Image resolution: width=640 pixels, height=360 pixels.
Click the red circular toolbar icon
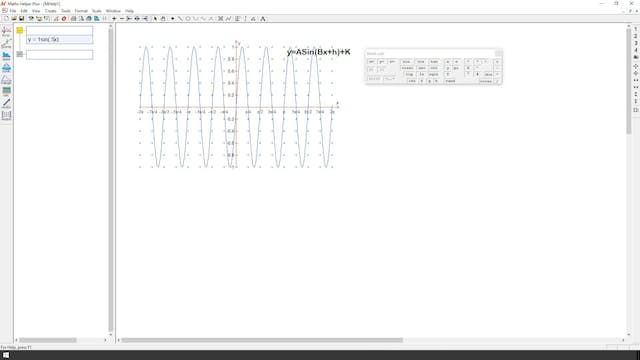click(x=64, y=18)
